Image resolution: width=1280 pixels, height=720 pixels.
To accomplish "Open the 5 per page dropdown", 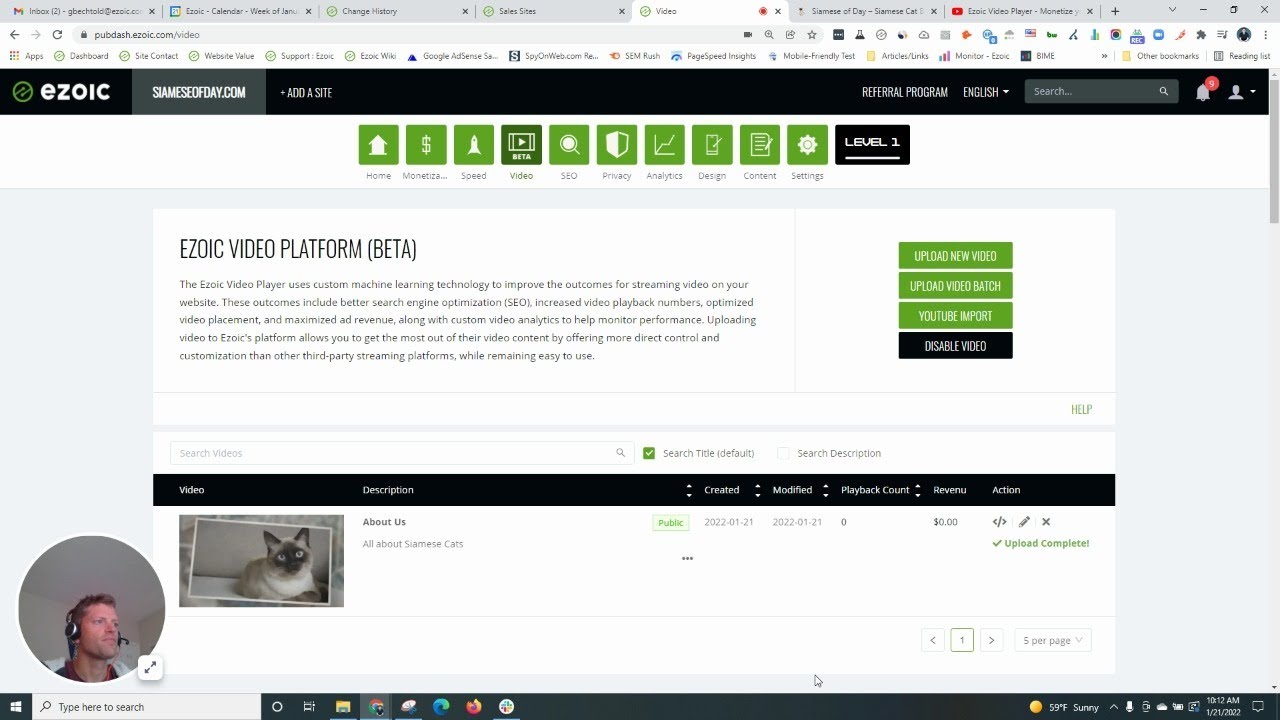I will 1052,640.
